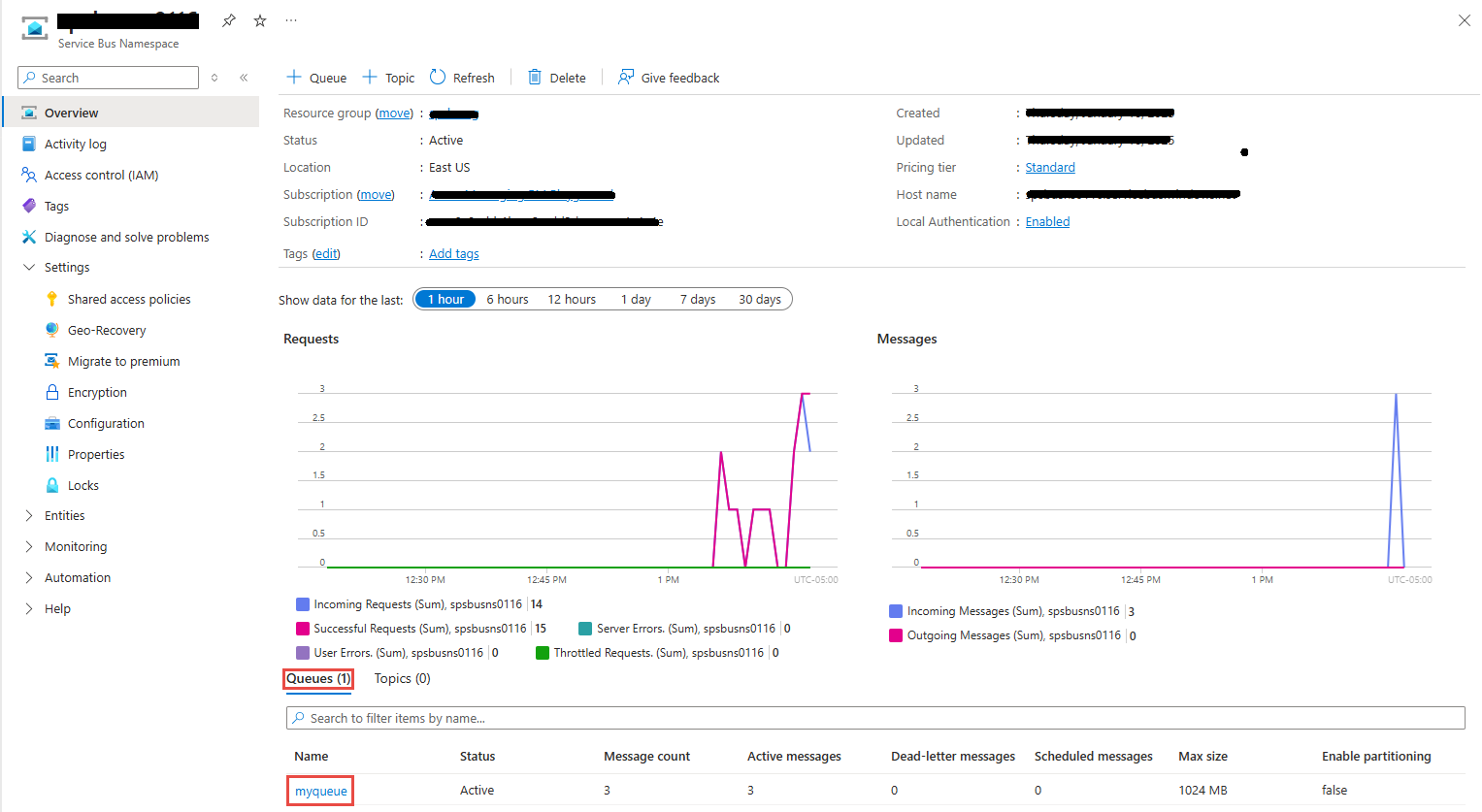This screenshot has width=1482, height=812.
Task: Select the 1 day time range
Action: click(x=636, y=299)
